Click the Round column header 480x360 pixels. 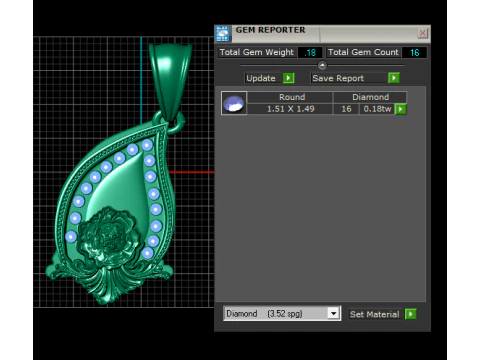pos(290,97)
